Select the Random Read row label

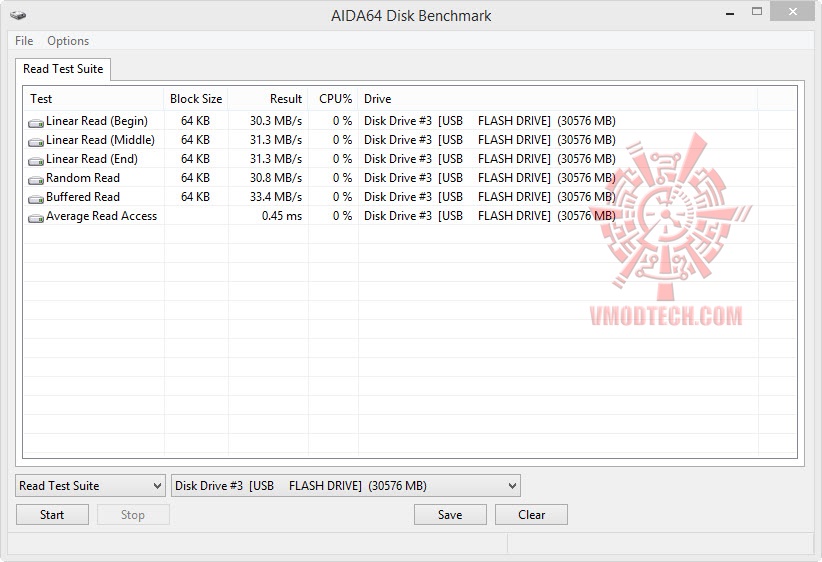tap(83, 178)
